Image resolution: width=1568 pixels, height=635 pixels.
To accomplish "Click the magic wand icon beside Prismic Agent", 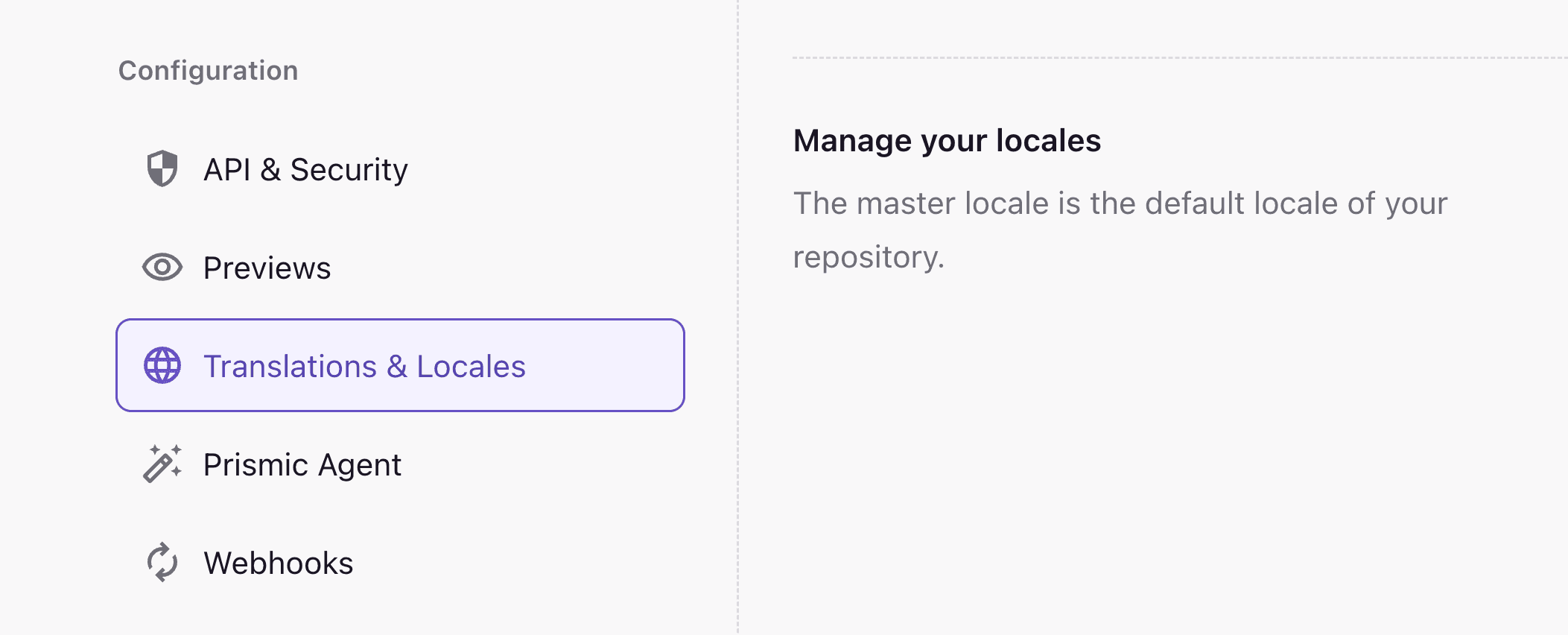I will tap(162, 464).
